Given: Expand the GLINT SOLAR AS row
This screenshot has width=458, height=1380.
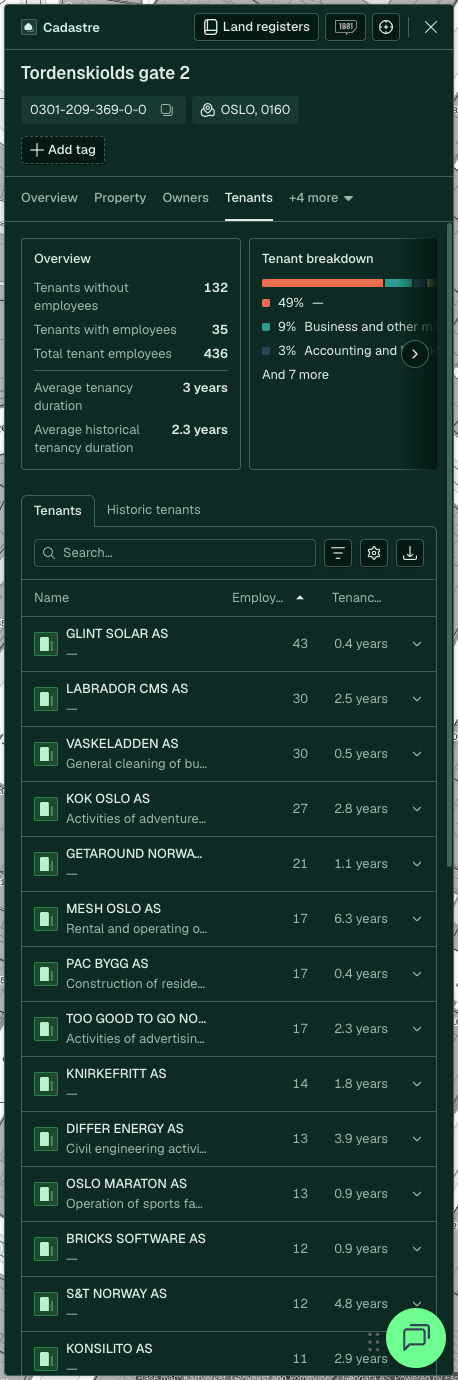Looking at the screenshot, I should point(417,644).
